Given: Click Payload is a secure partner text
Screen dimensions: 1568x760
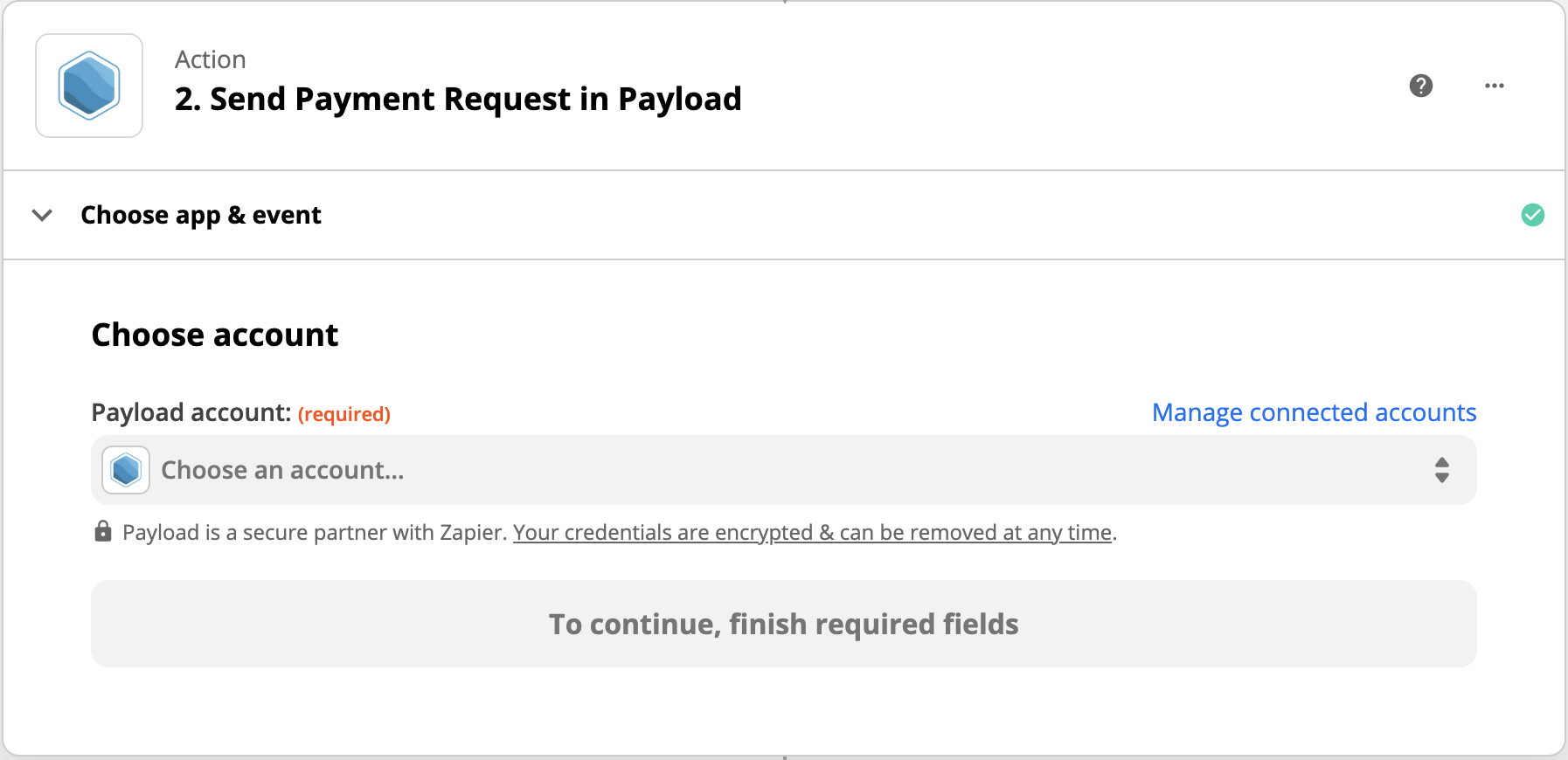Looking at the screenshot, I should 315,532.
